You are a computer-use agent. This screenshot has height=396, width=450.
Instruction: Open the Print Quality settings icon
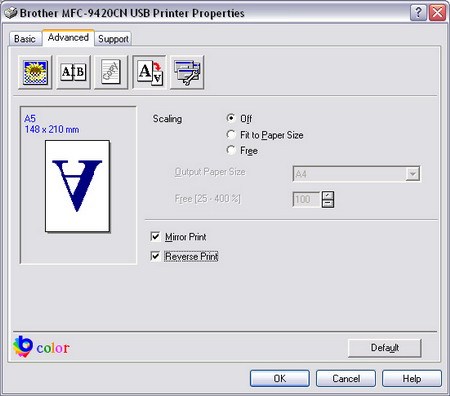point(35,72)
